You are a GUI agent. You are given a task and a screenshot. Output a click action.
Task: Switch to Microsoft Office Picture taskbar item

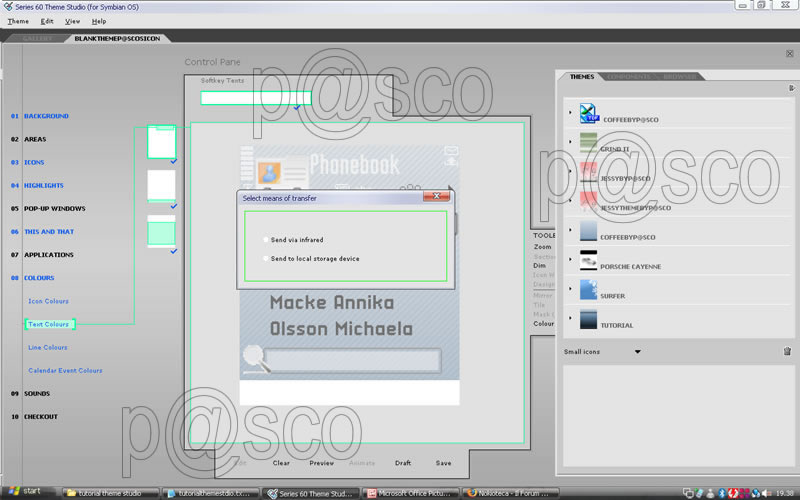[411, 493]
